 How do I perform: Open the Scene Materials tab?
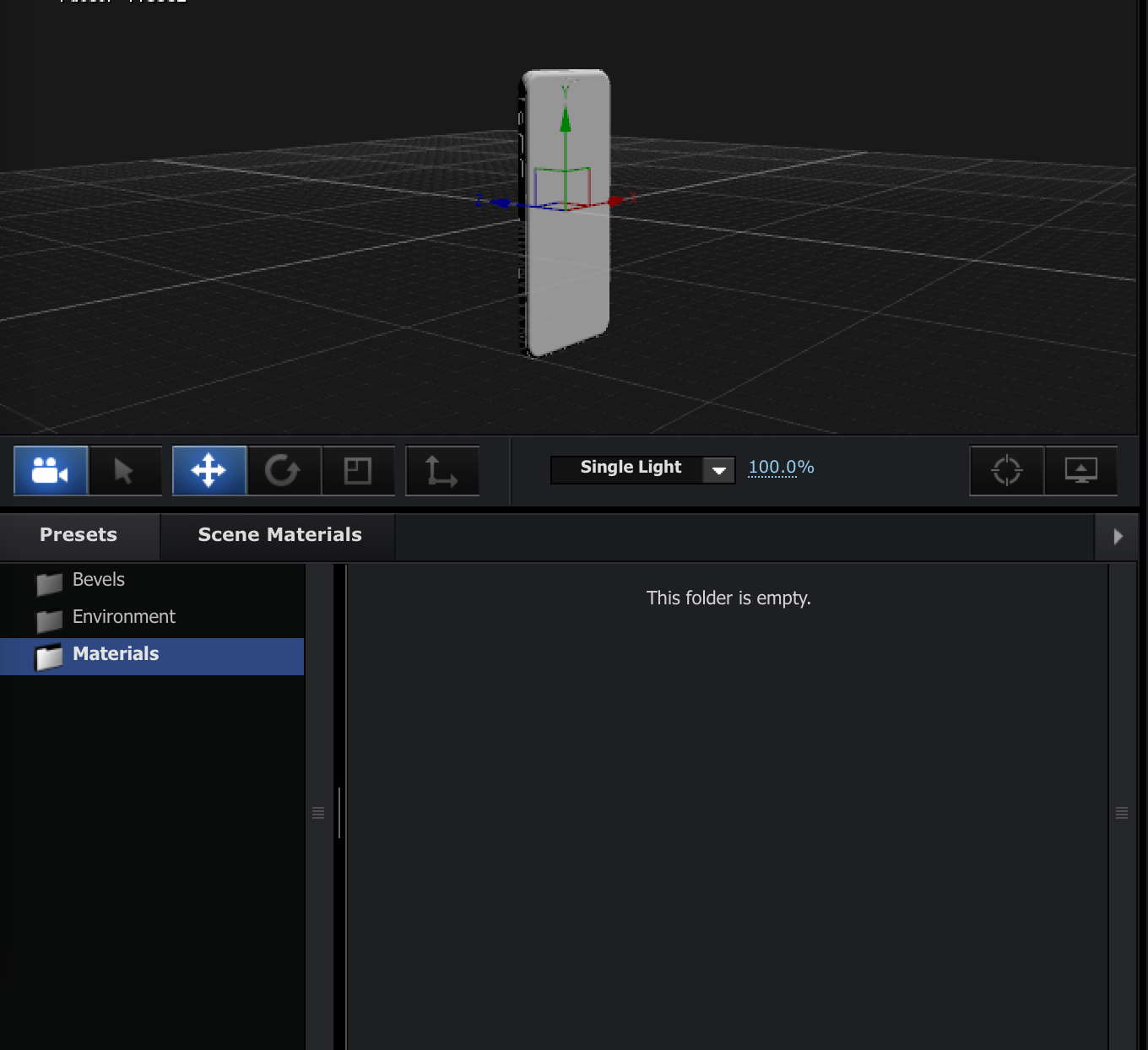[x=279, y=534]
